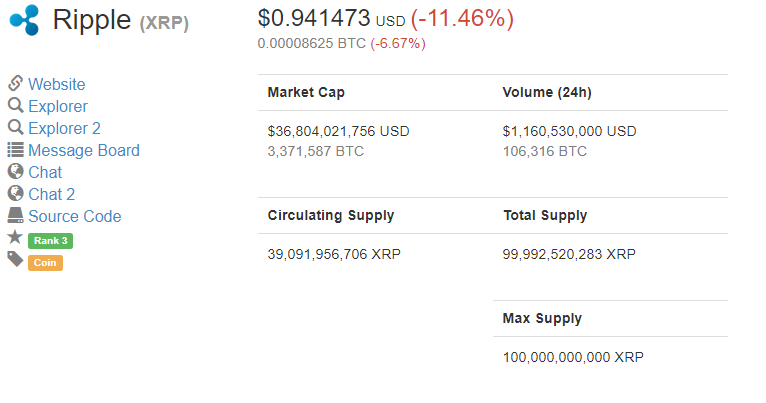This screenshot has width=766, height=403.
Task: Open the Explorer 2 link
Action: click(64, 128)
